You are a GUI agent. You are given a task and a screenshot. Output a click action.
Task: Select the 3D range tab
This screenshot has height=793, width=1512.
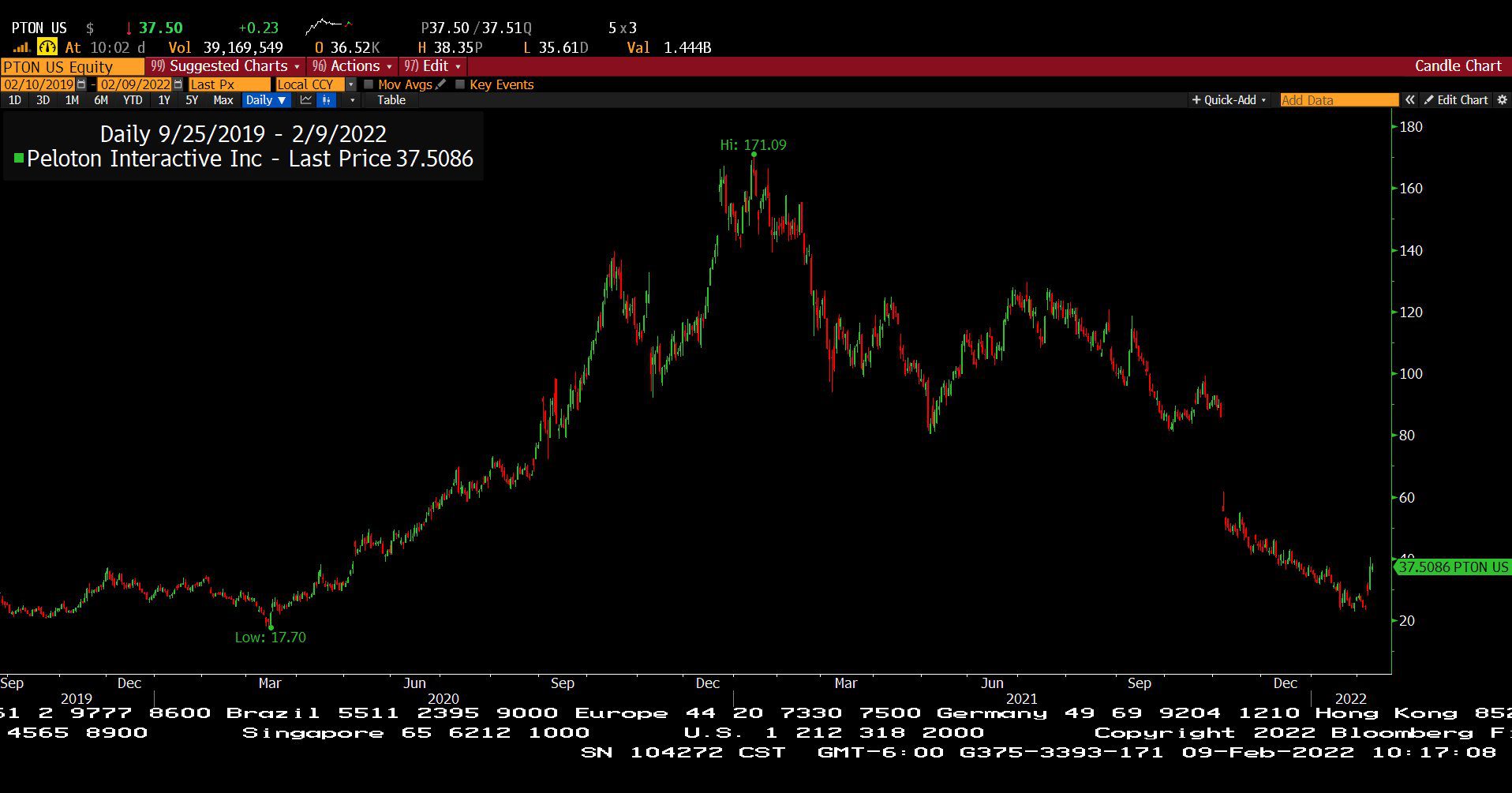(x=43, y=100)
